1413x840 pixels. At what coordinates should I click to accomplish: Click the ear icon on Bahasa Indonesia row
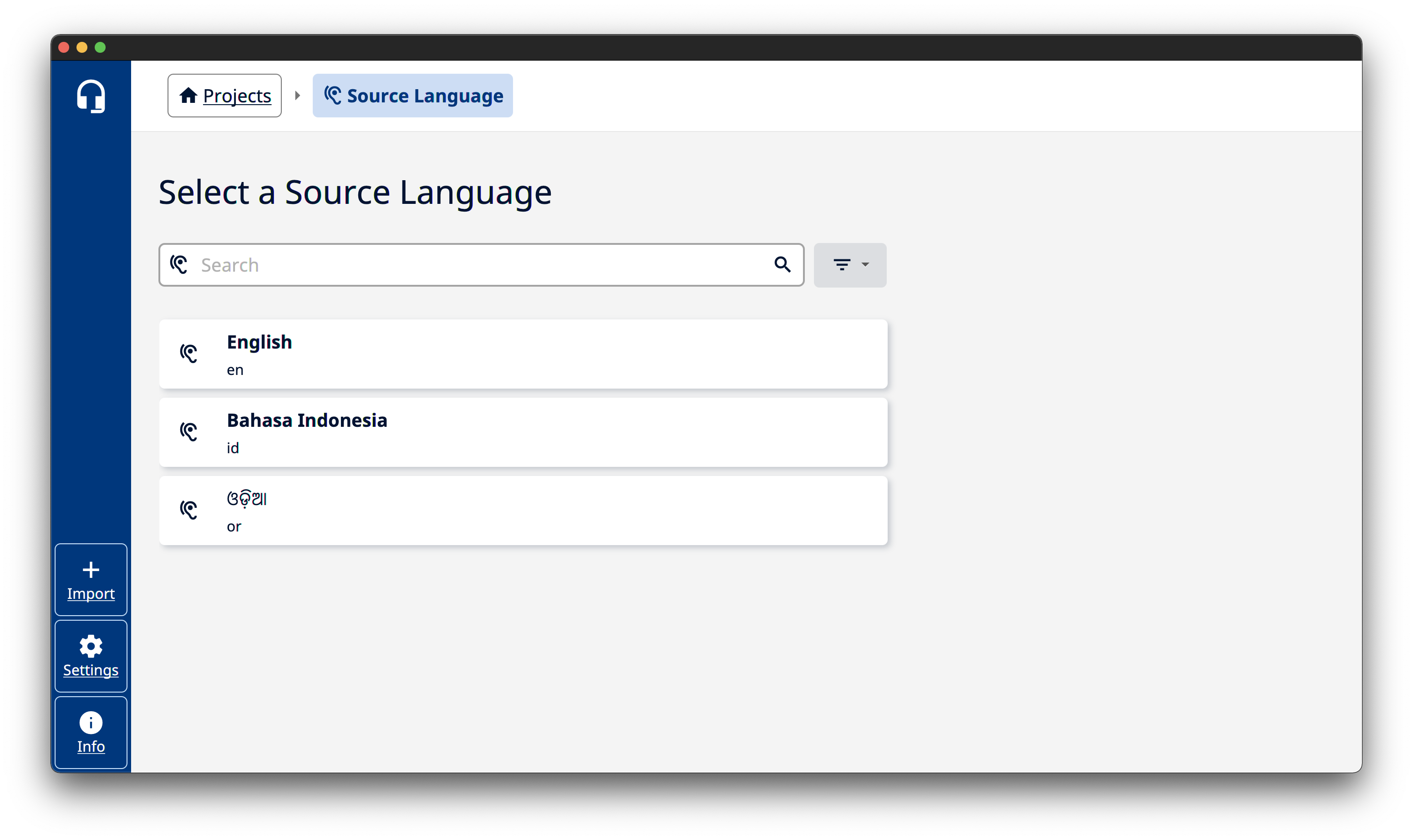coord(189,432)
